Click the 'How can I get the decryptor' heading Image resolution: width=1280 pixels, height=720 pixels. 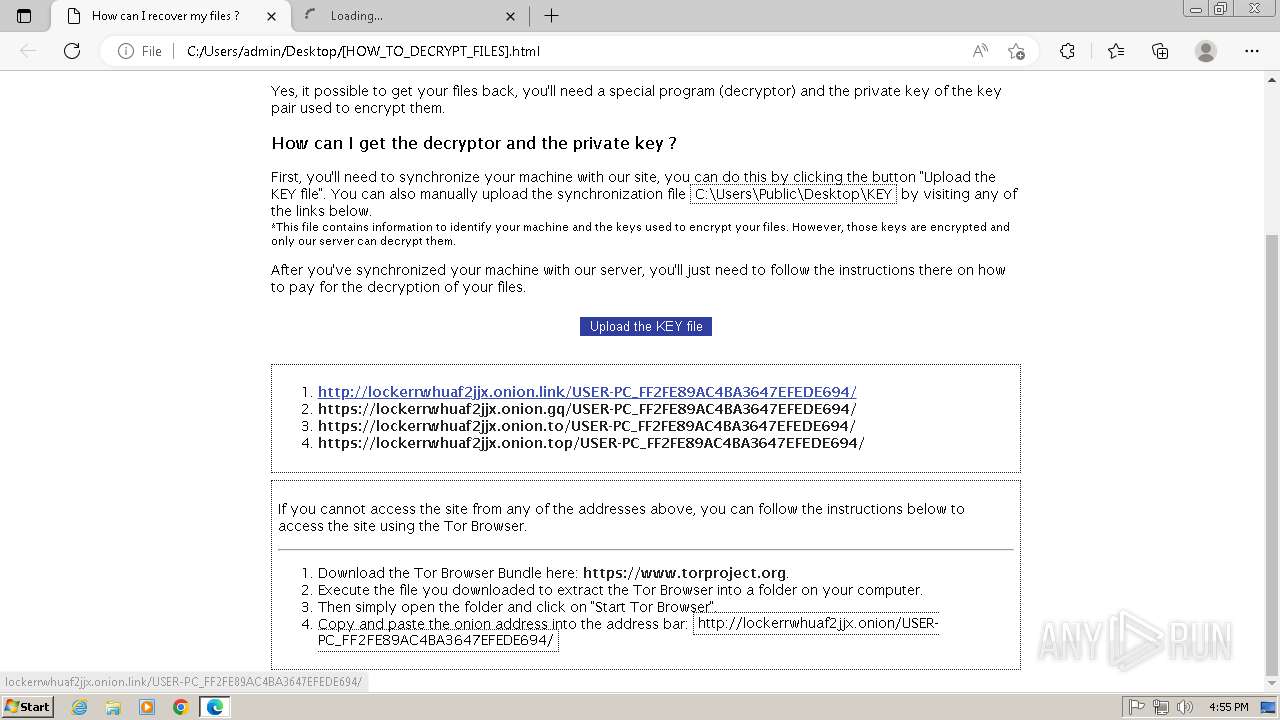pos(474,143)
